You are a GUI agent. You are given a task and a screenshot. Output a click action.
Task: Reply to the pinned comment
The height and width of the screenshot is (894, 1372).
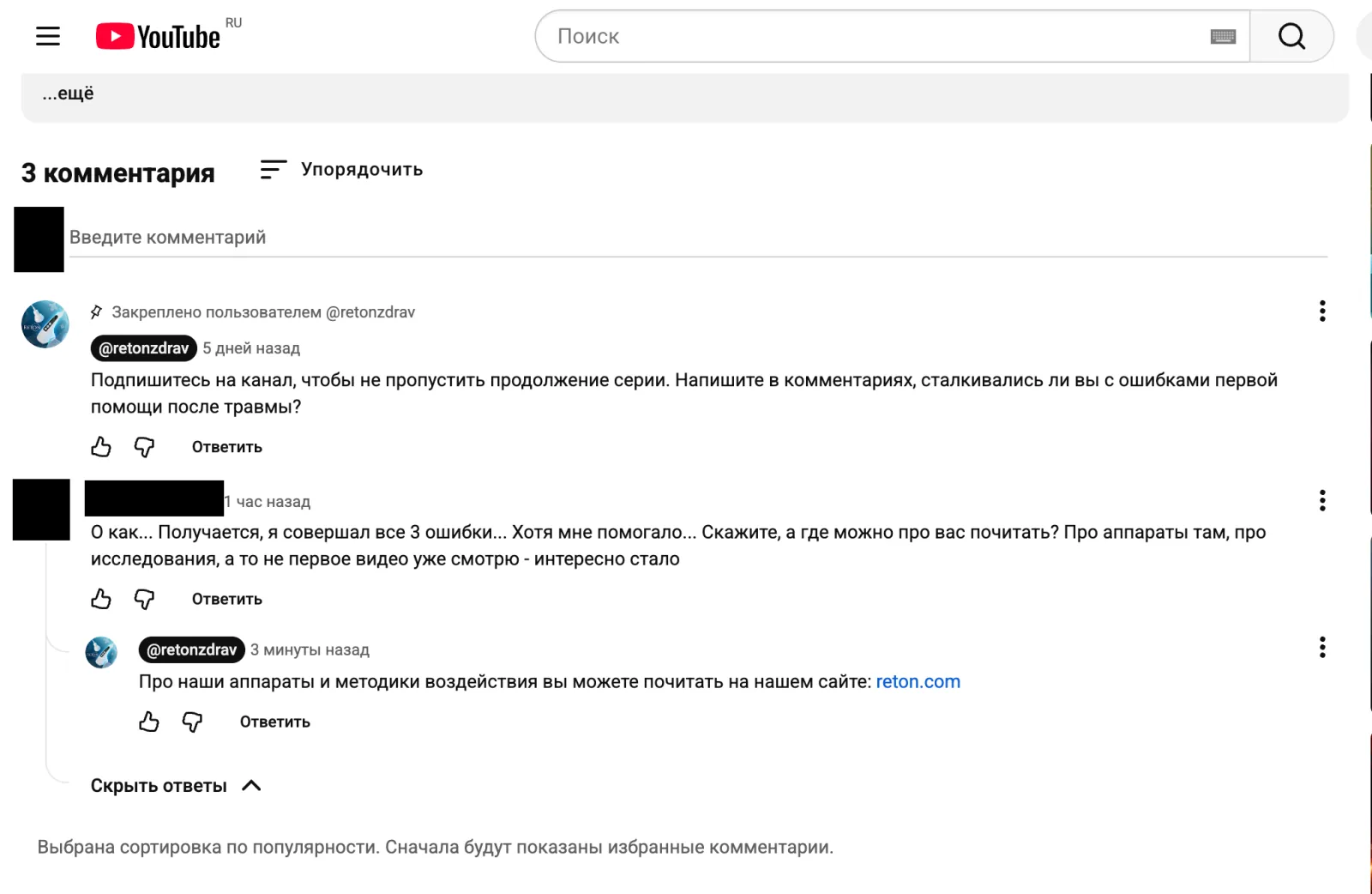[227, 447]
